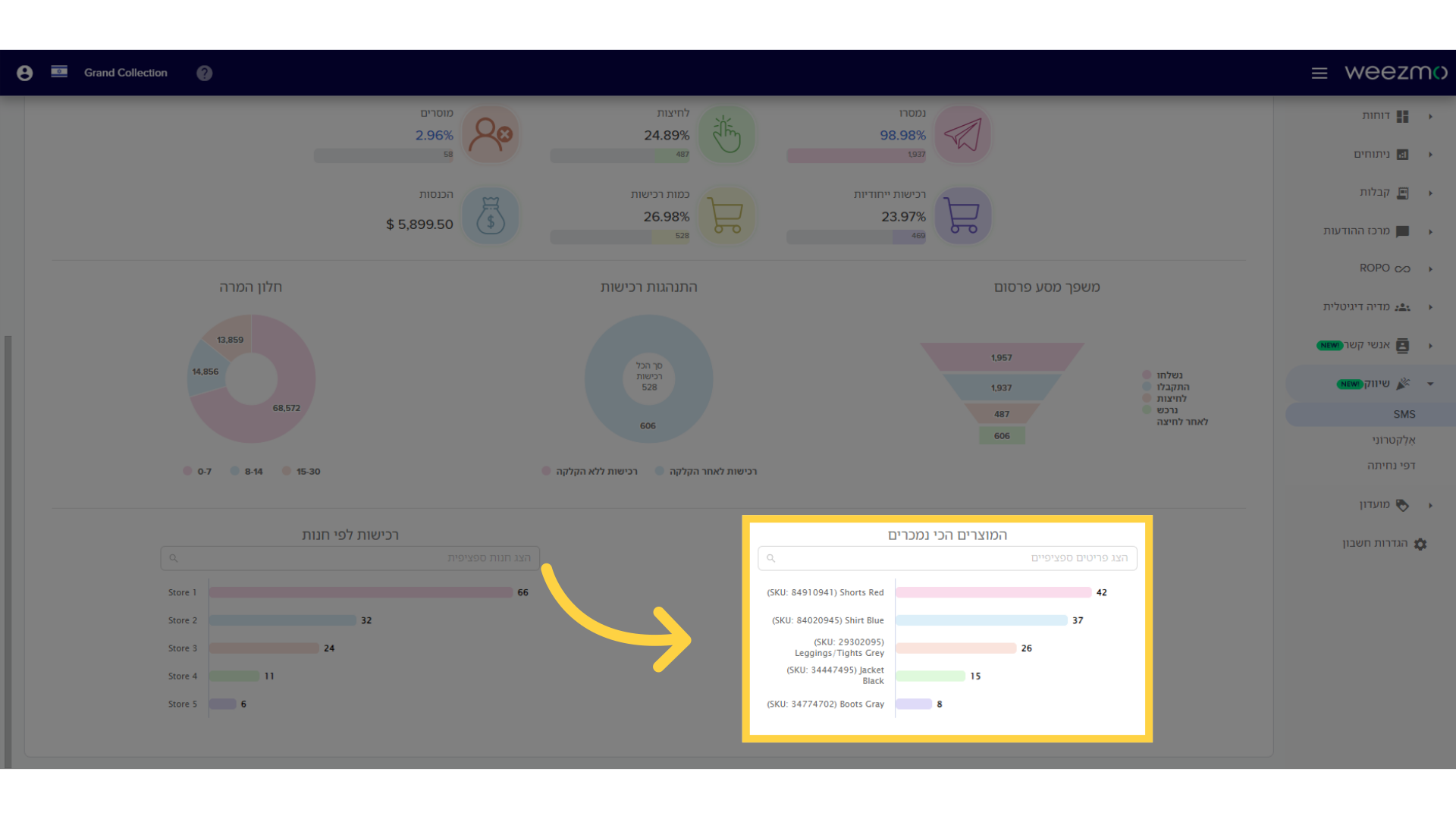Toggle the התקבלו funnel legend
Screen dimensions: 1456x819
(1166, 387)
